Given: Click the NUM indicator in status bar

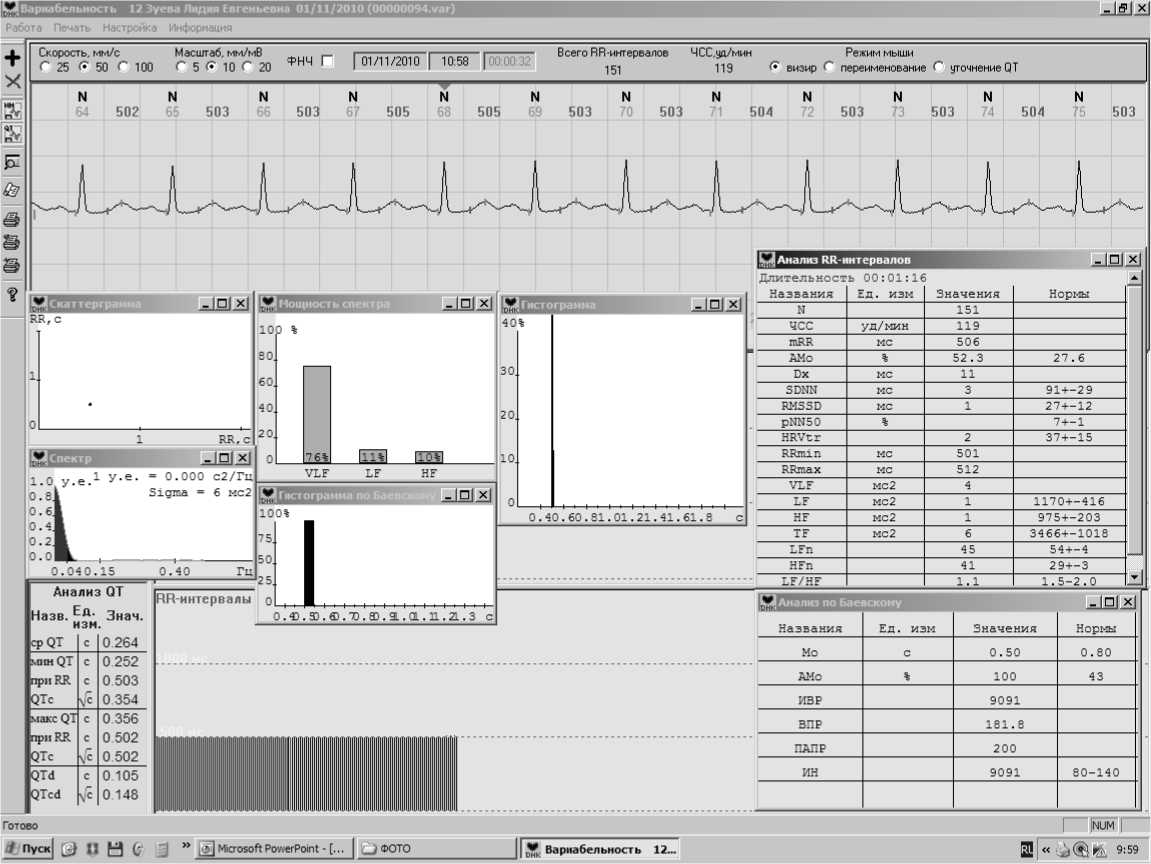Looking at the screenshot, I should (1103, 826).
